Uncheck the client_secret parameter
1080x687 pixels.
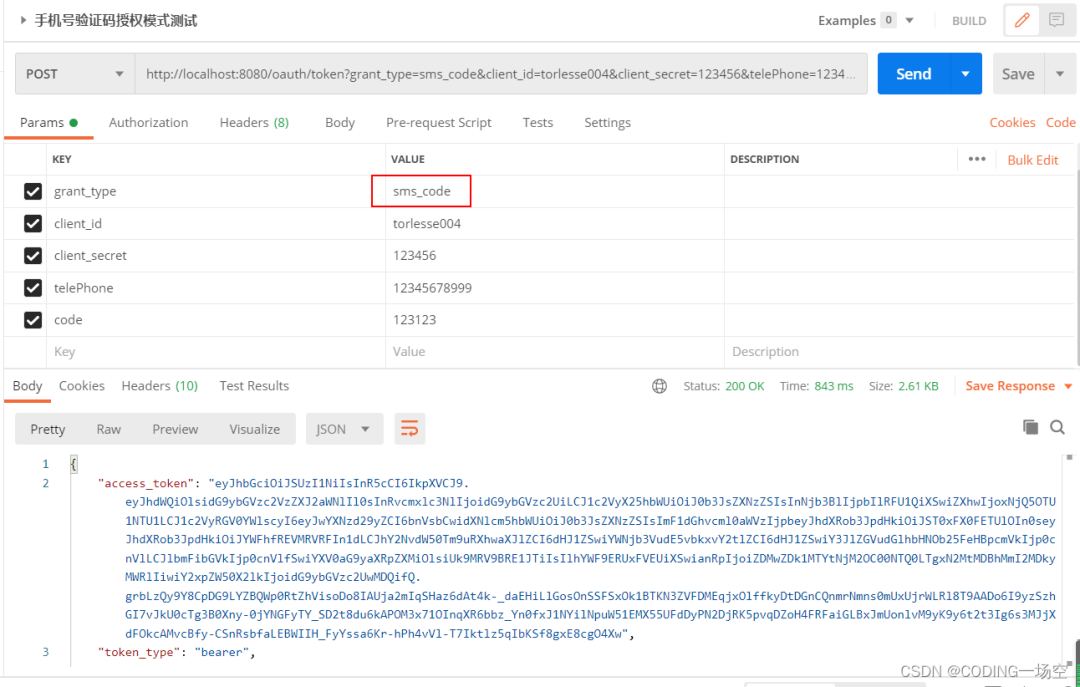(32, 255)
